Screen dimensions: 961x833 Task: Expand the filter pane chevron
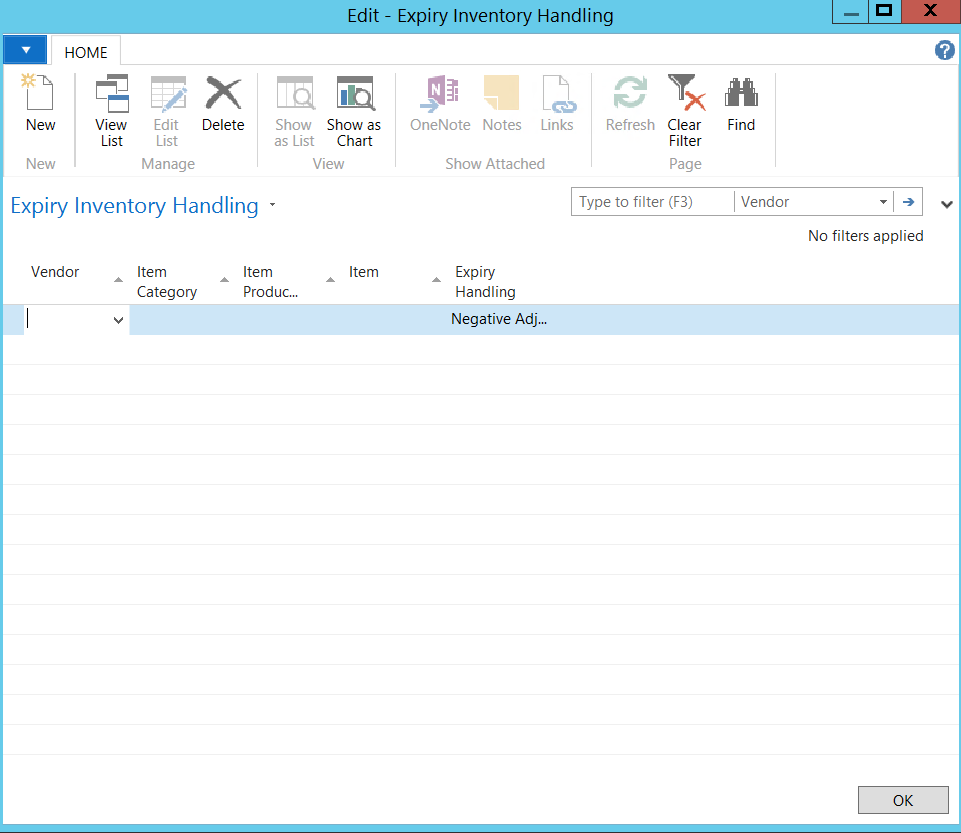point(946,205)
